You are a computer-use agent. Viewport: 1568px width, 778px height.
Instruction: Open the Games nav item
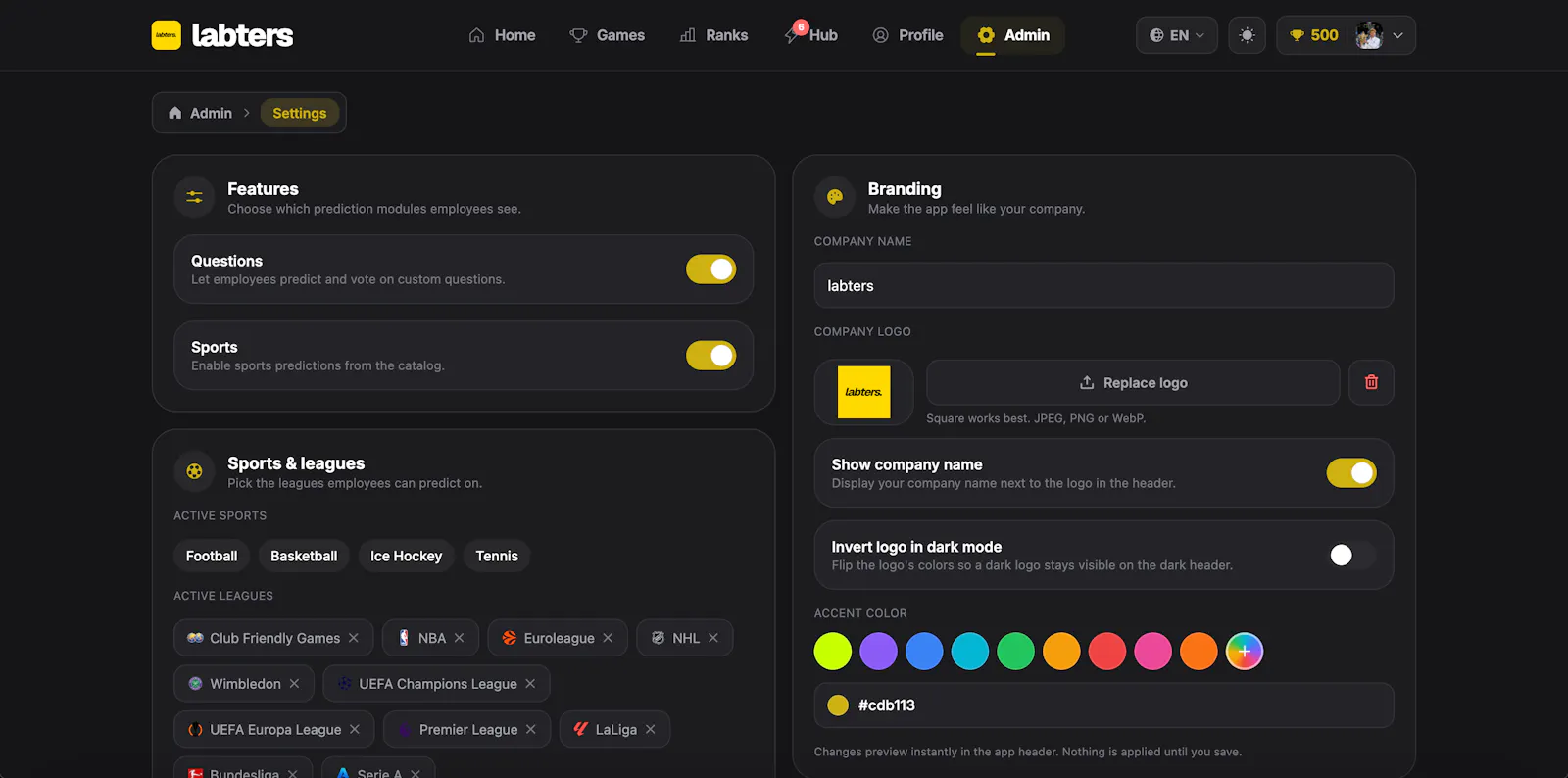tap(608, 35)
